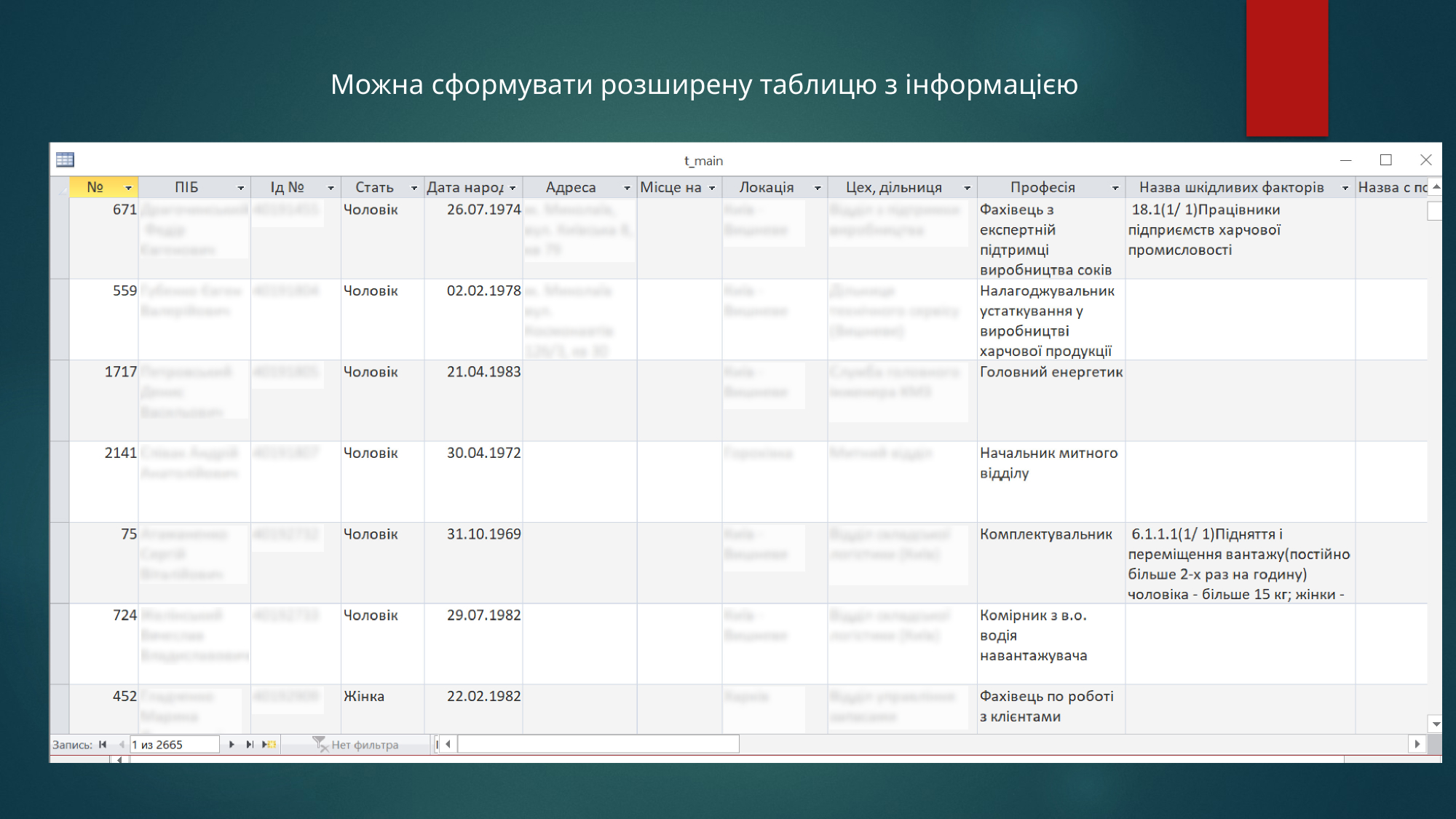The height and width of the screenshot is (819, 1456).
Task: Go to next record navigation arrow
Action: [232, 745]
